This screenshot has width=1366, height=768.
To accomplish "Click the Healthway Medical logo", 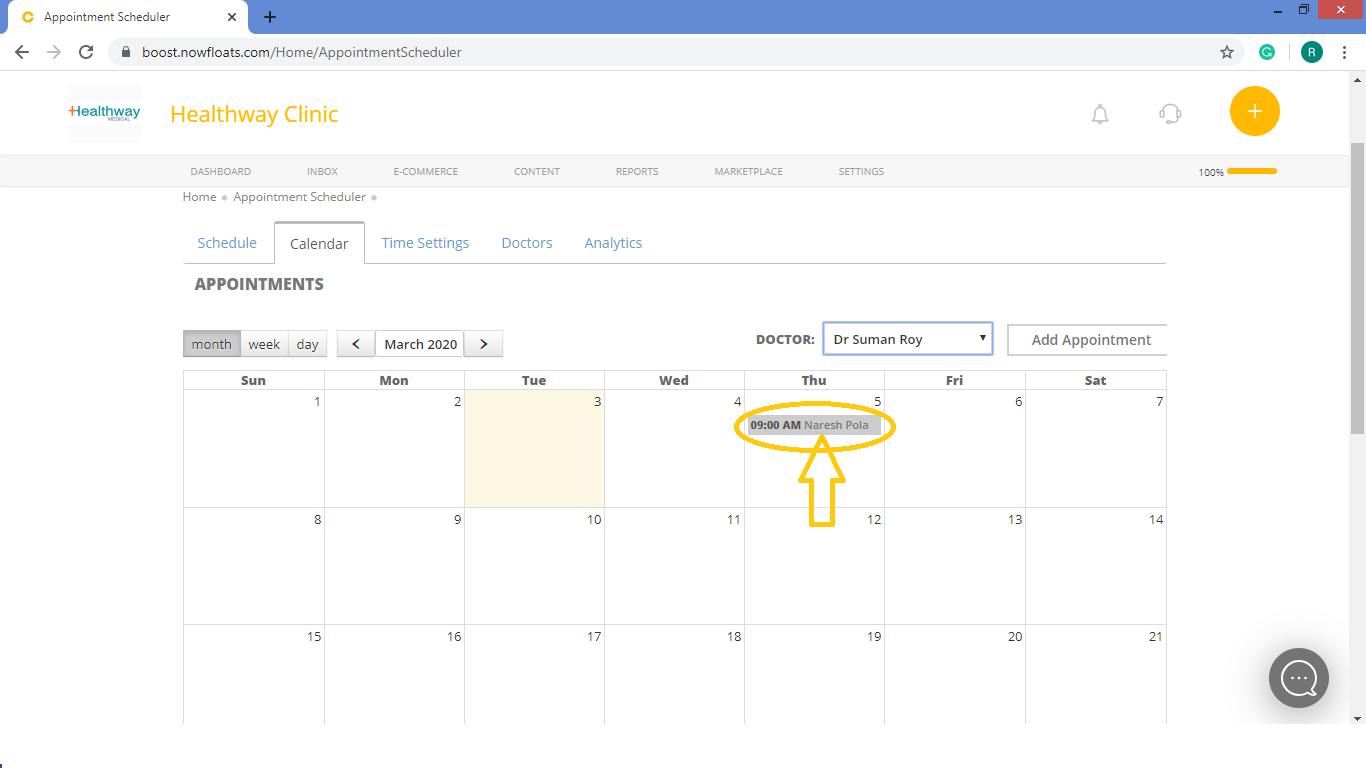I will [x=104, y=113].
